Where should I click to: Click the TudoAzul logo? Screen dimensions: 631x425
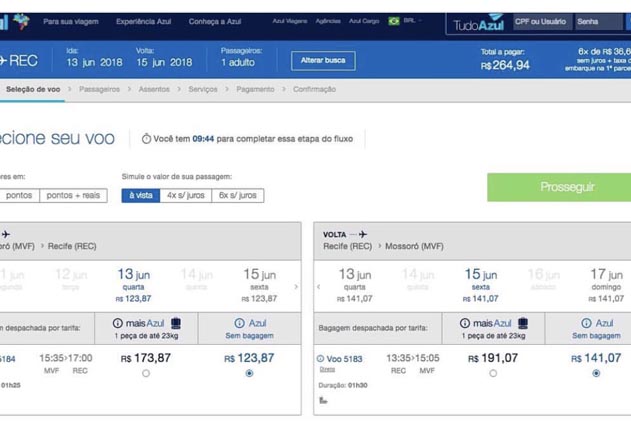coord(478,23)
